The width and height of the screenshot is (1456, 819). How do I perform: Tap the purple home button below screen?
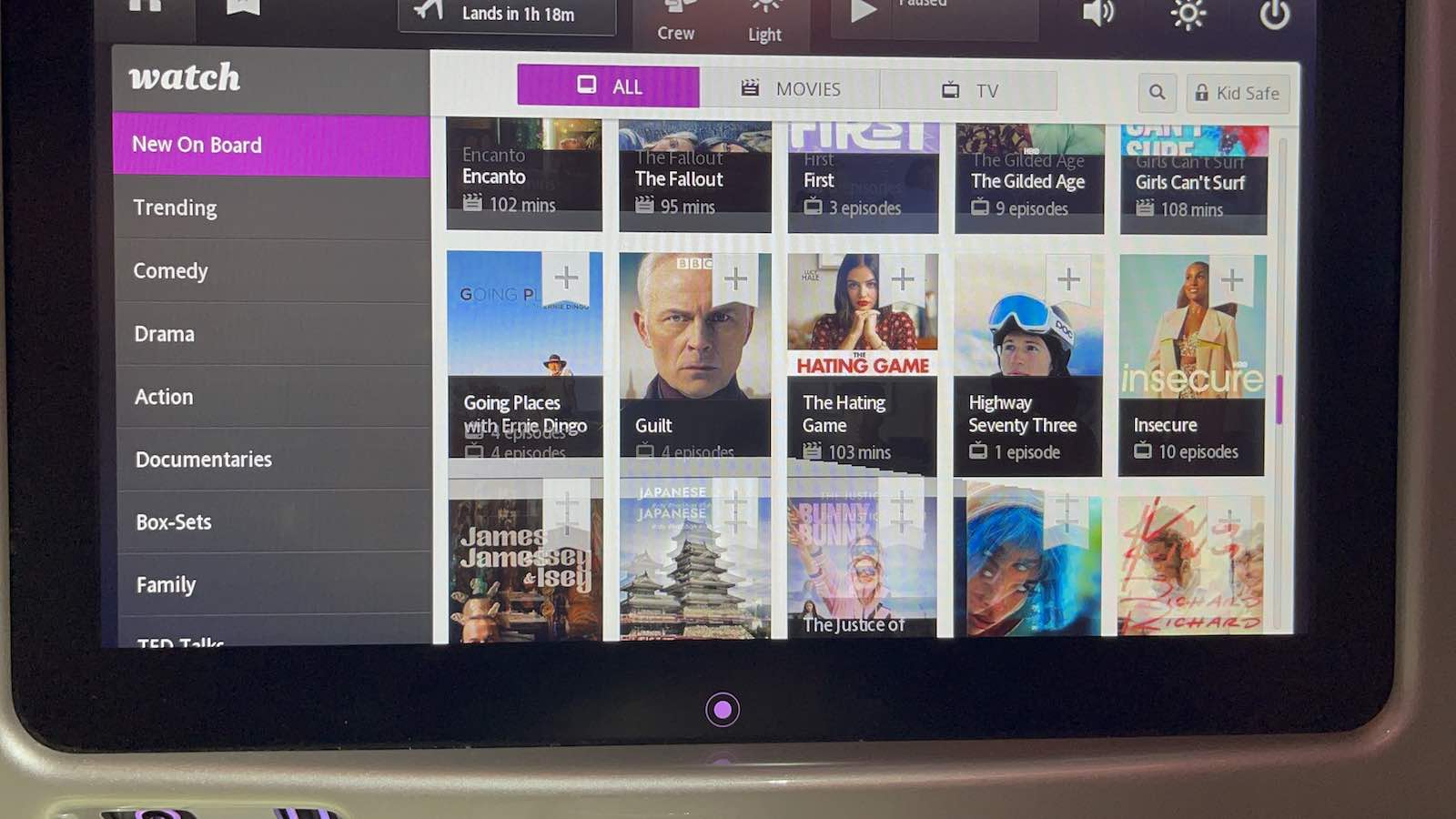point(723,710)
